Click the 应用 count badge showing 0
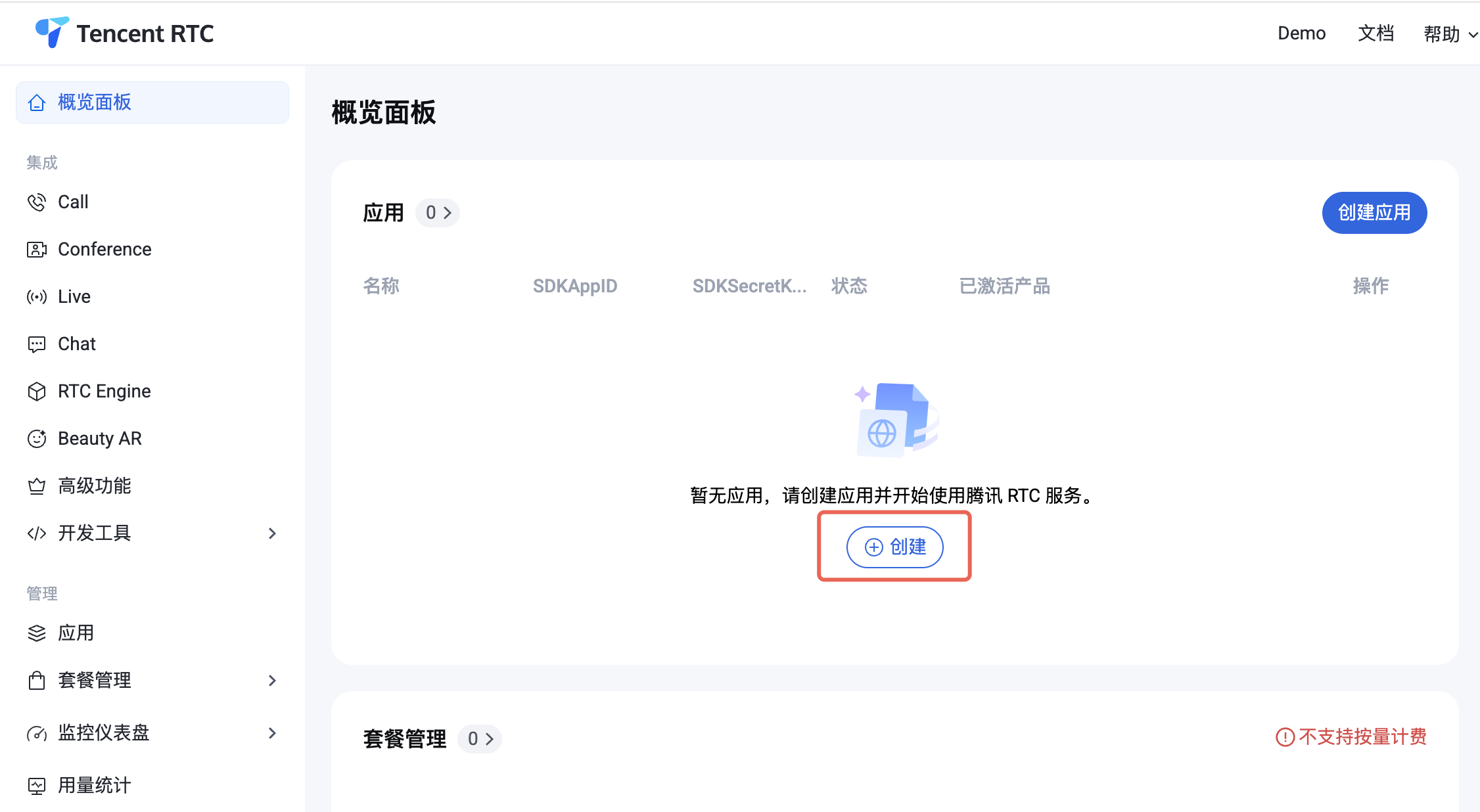Screen dimensions: 1480x812 tap(438, 213)
